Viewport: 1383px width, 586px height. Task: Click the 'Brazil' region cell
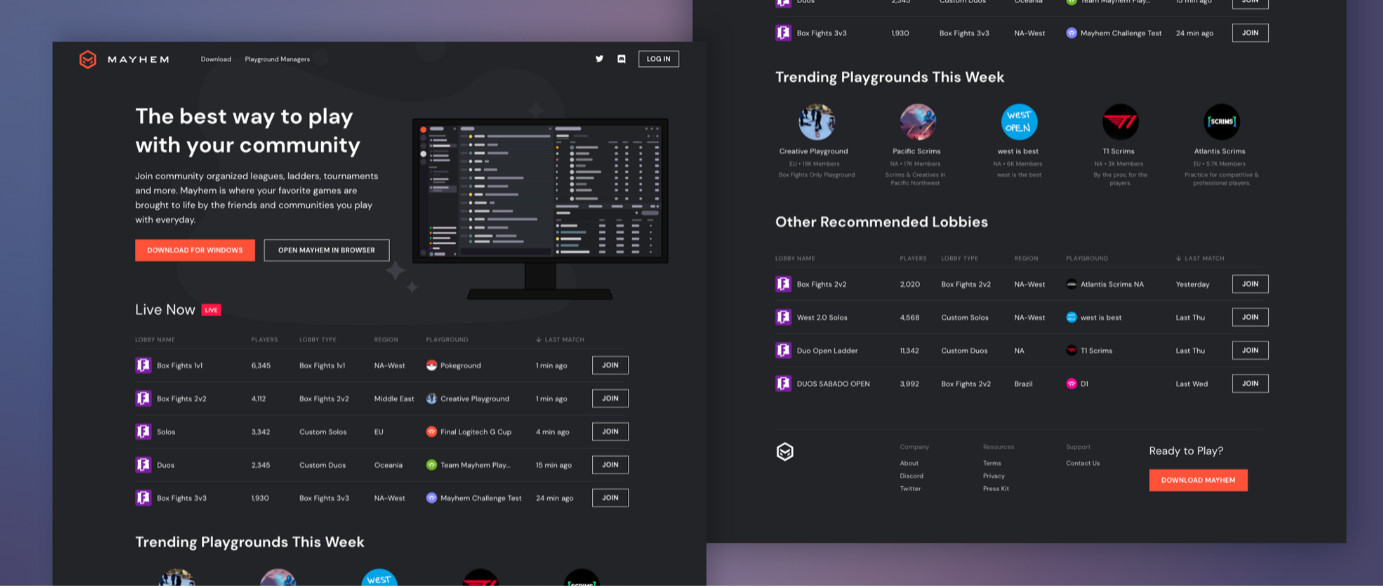tap(1023, 383)
